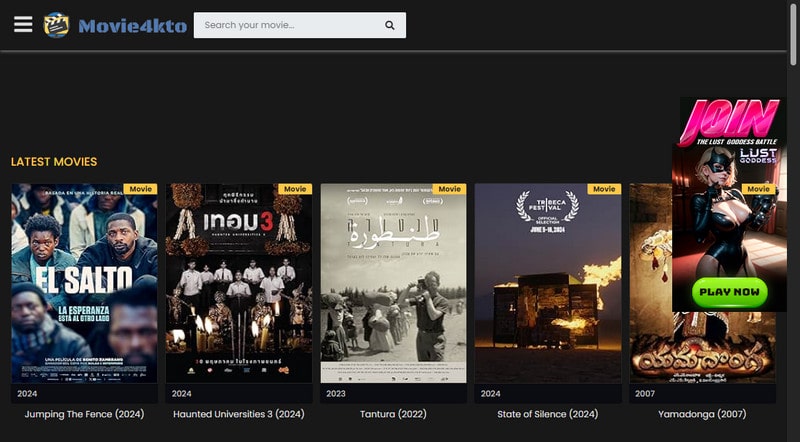Open the El Salto movie poster

84,283
